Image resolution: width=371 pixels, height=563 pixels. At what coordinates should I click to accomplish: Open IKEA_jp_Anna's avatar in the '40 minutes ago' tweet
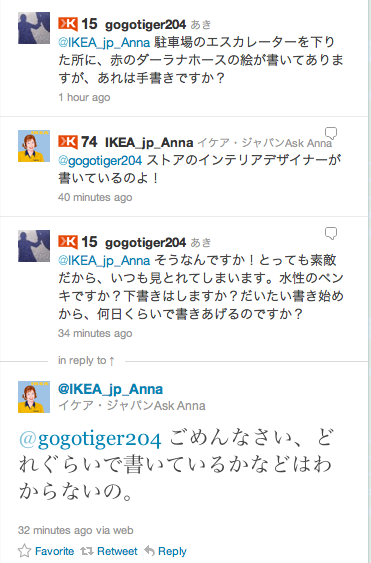point(34,146)
